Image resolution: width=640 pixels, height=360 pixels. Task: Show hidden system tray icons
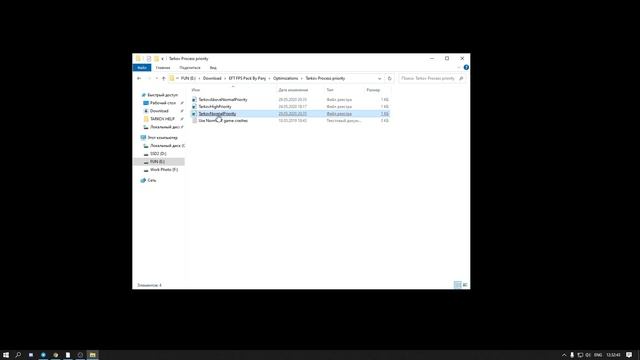click(564, 355)
